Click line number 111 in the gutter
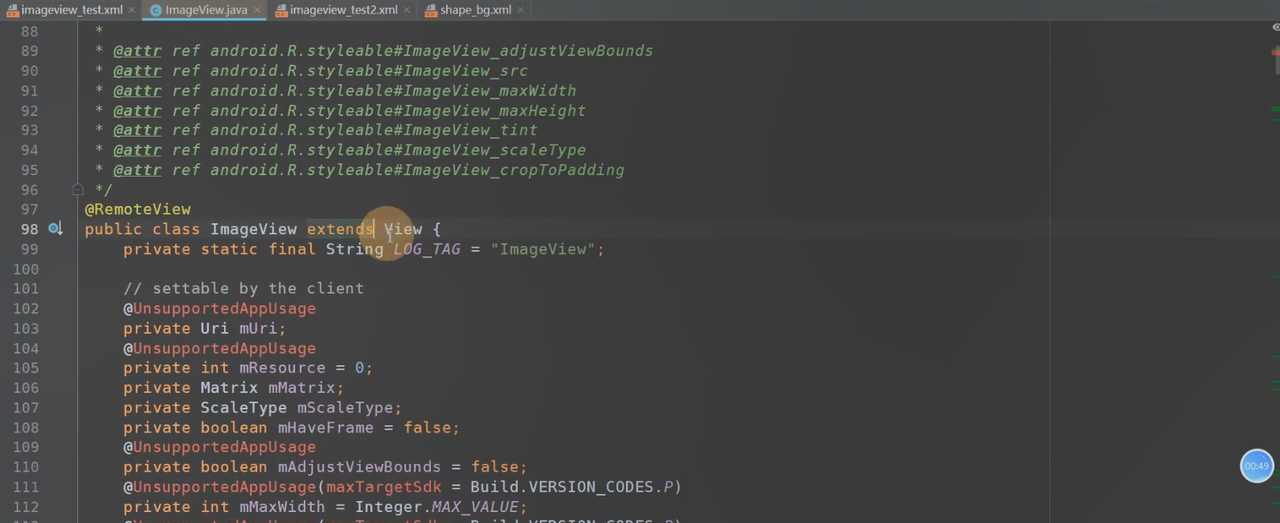Viewport: 1280px width, 523px height. [x=26, y=487]
